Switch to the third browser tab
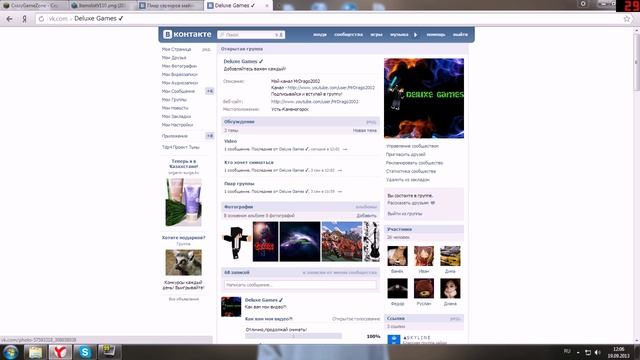 (169, 6)
